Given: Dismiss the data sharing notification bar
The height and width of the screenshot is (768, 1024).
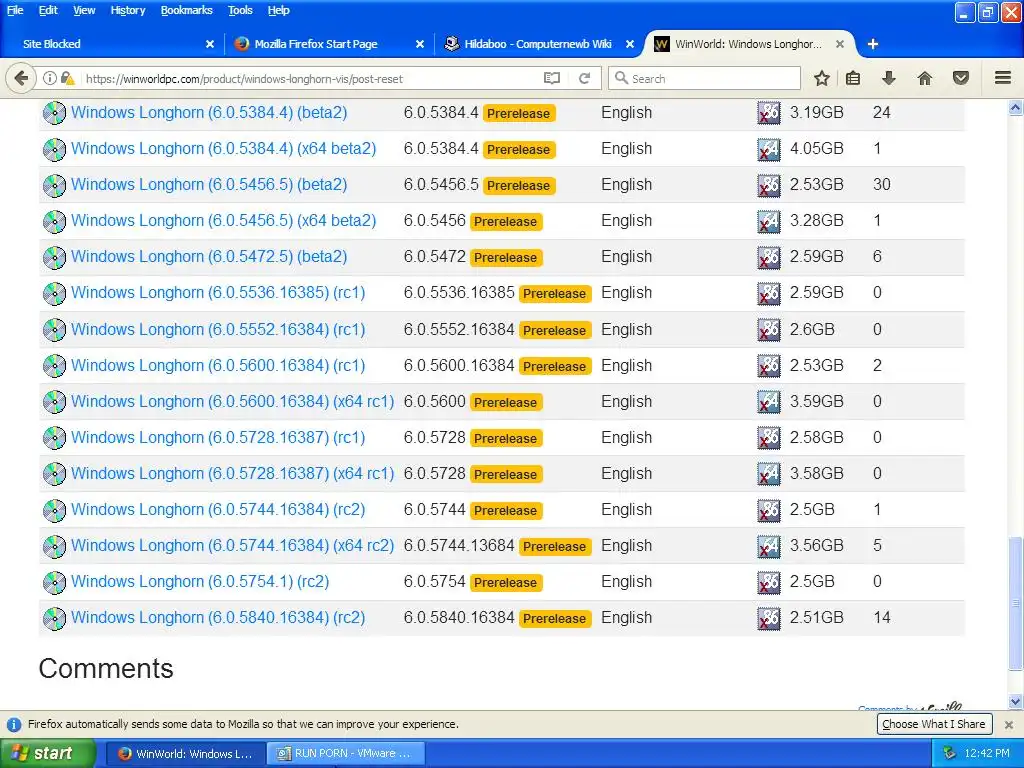Looking at the screenshot, I should coord(1009,724).
